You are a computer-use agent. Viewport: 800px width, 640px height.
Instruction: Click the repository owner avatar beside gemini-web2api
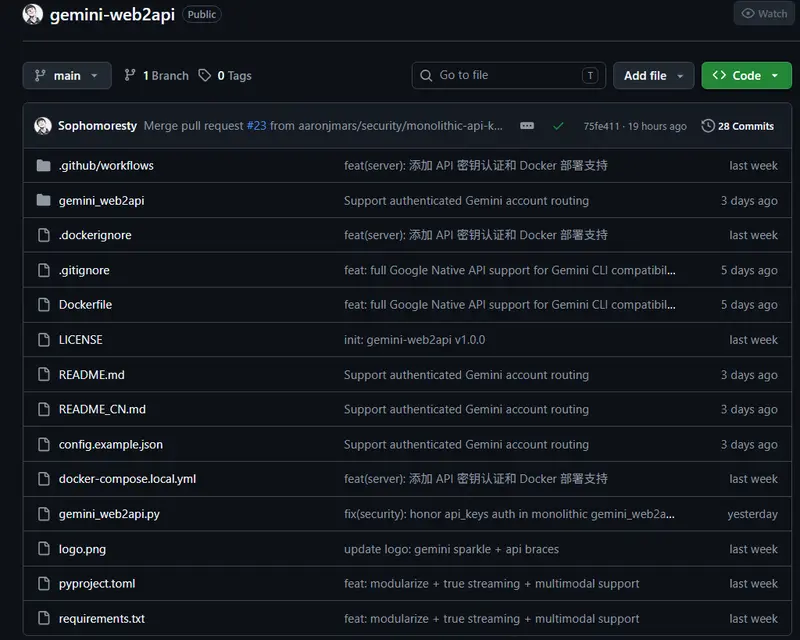(x=33, y=14)
